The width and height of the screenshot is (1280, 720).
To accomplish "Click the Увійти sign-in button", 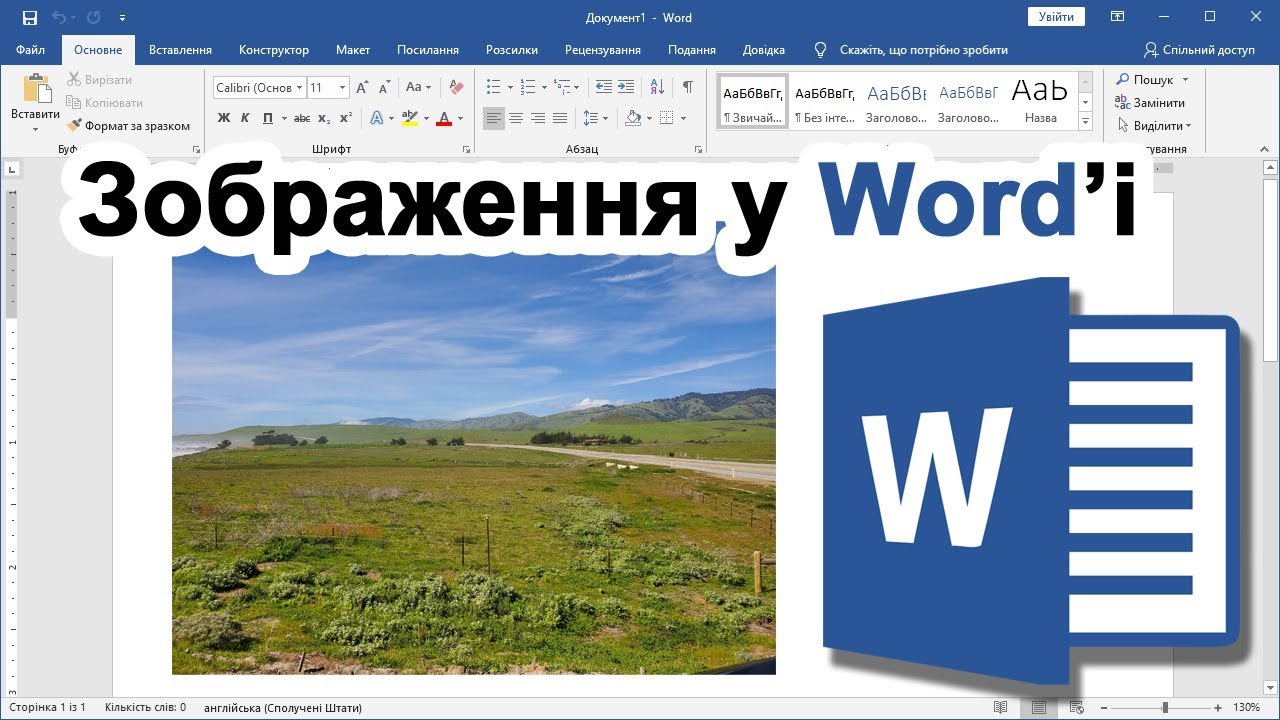I will [1056, 17].
